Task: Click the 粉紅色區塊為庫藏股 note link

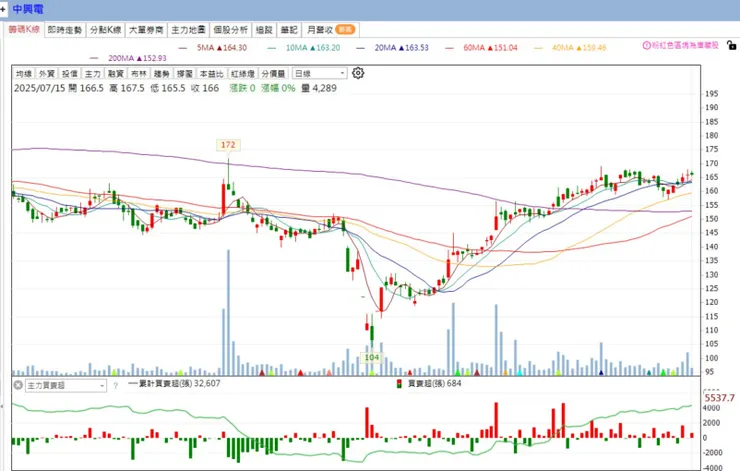Action: [685, 45]
